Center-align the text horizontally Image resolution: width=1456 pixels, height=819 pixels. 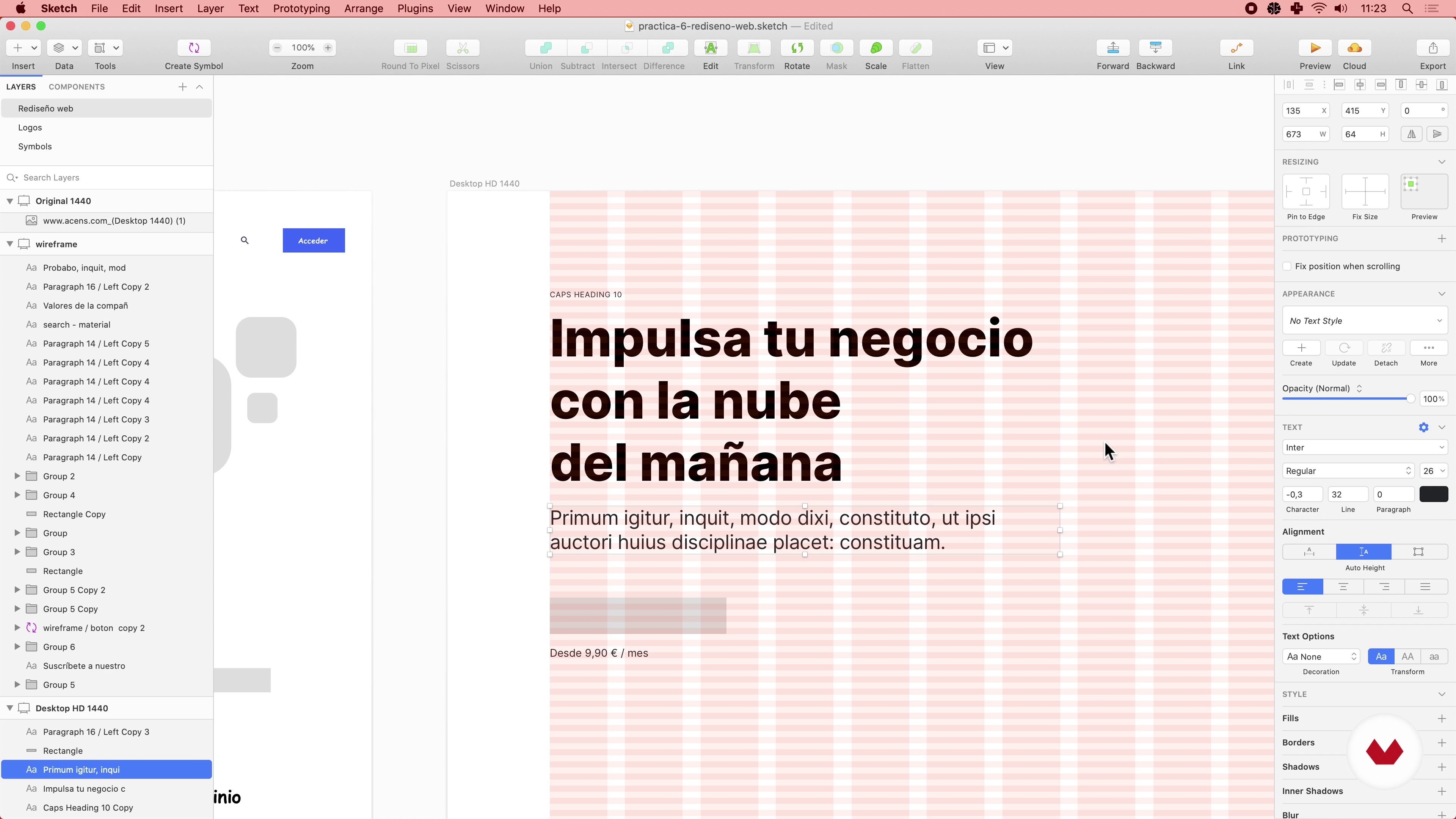[1343, 587]
